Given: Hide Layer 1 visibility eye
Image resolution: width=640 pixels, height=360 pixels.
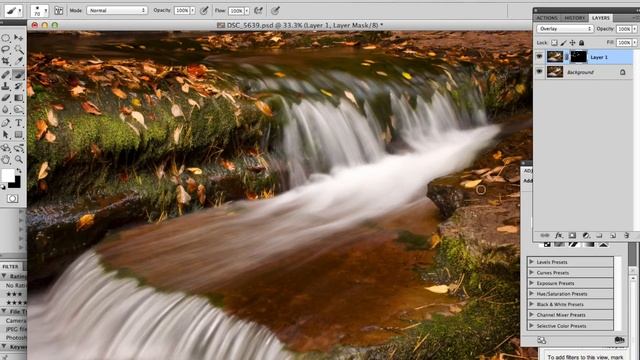Looking at the screenshot, I should pos(539,57).
